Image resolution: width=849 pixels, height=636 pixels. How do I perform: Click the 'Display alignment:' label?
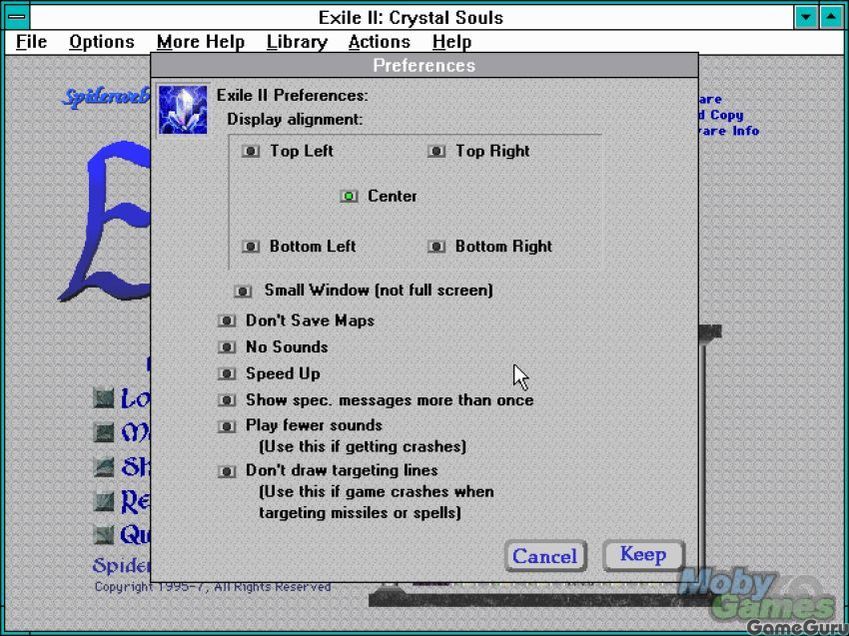click(295, 119)
